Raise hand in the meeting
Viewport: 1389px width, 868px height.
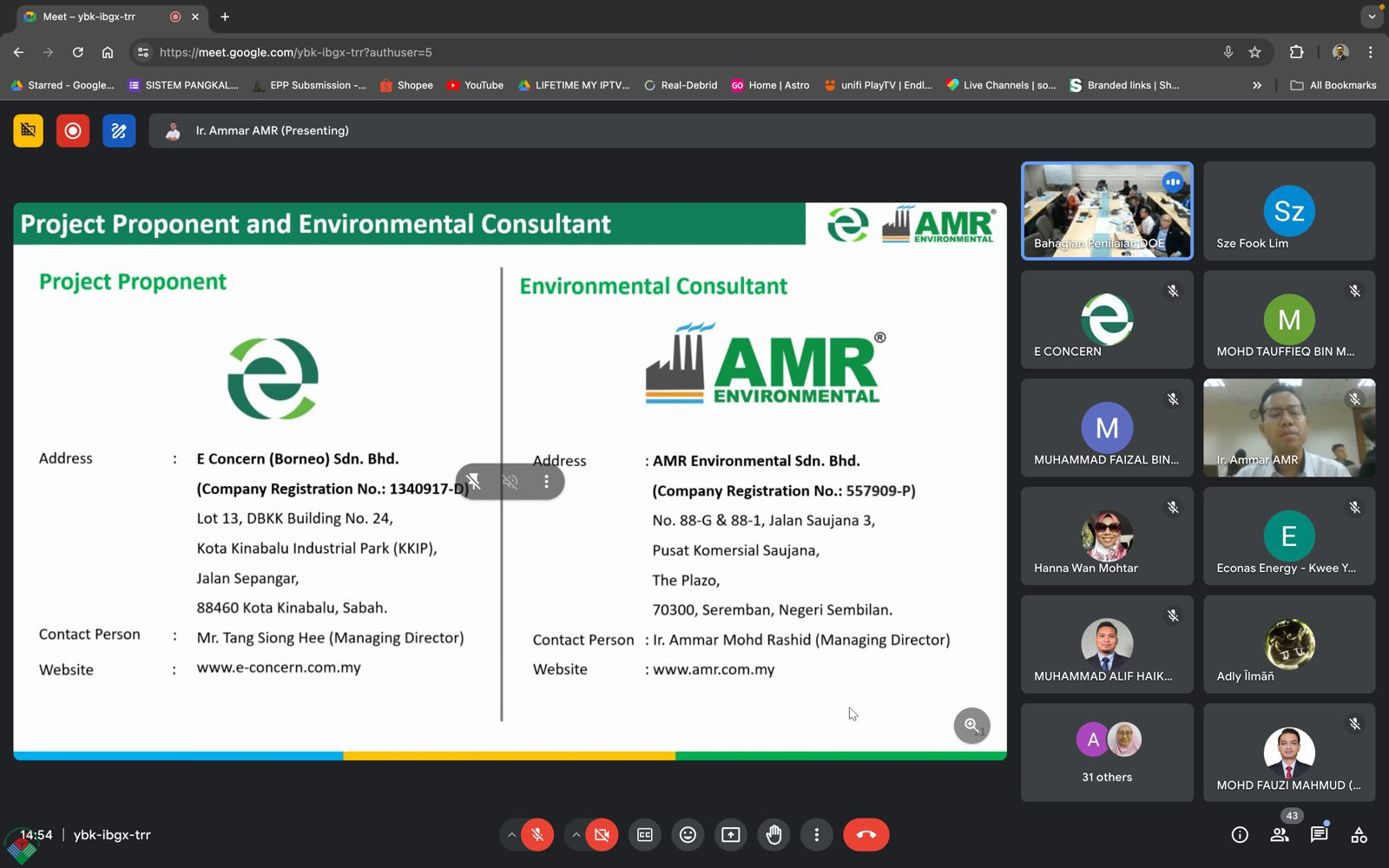point(773,835)
